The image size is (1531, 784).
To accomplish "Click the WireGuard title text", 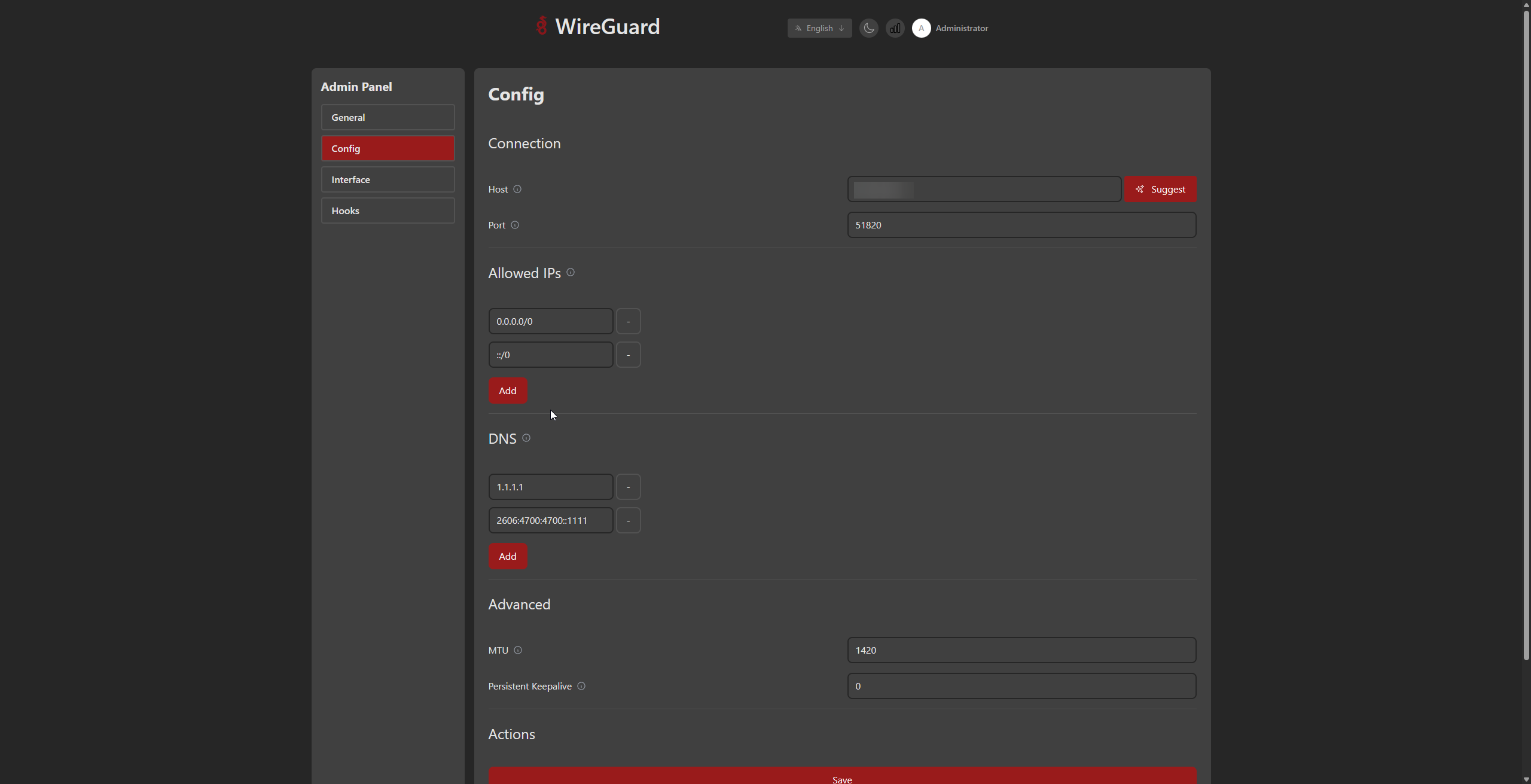I will pyautogui.click(x=607, y=26).
